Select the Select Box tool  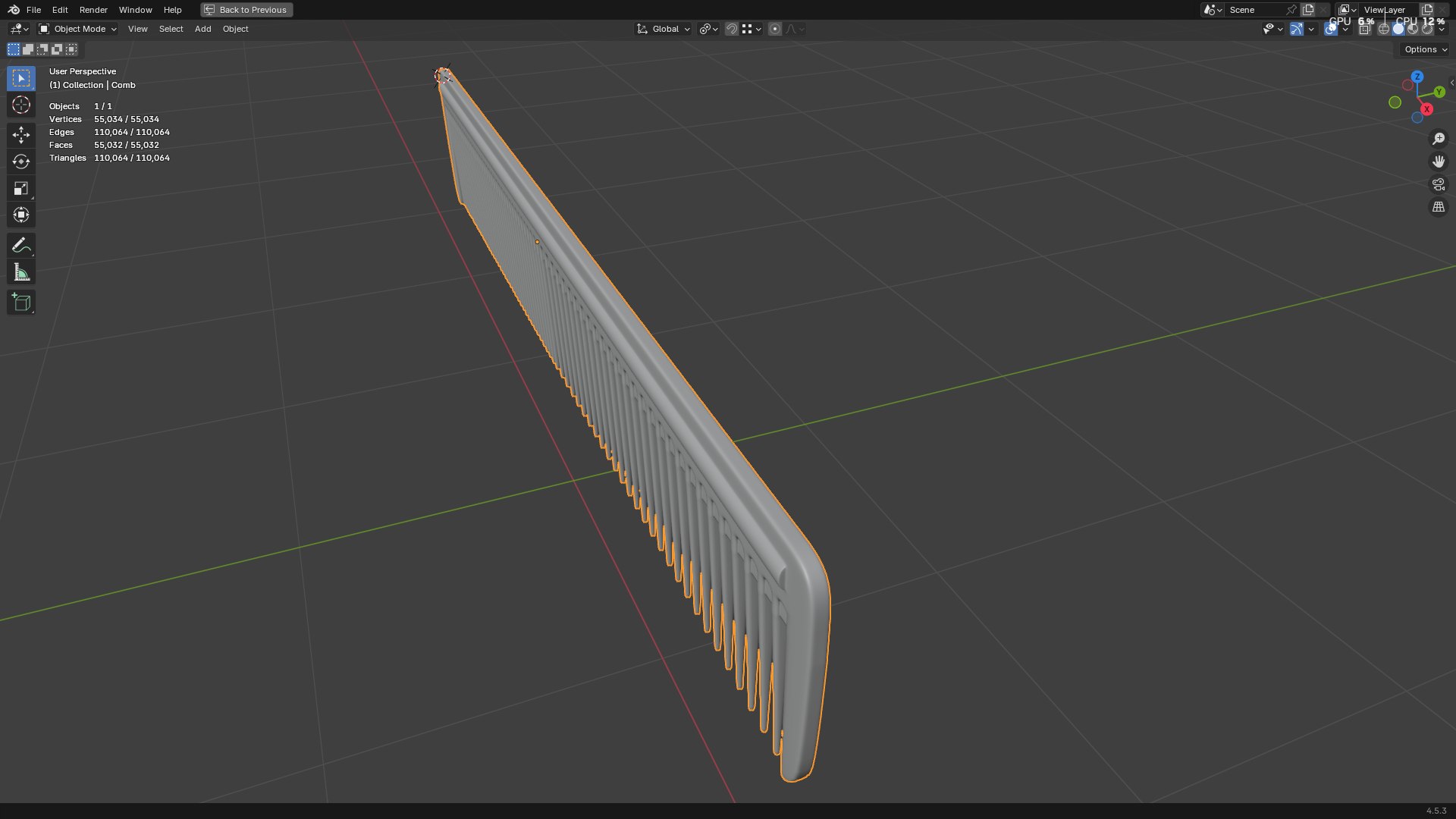click(21, 78)
